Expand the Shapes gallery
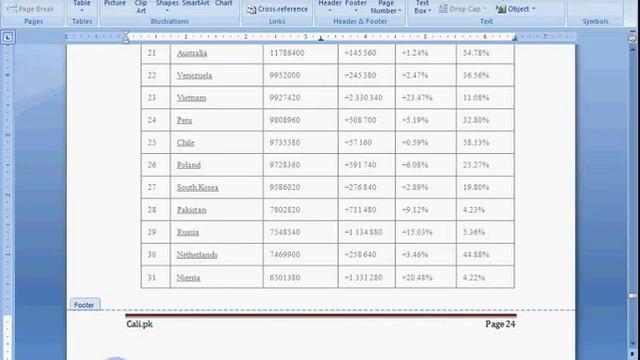The image size is (640, 360). pos(167,5)
